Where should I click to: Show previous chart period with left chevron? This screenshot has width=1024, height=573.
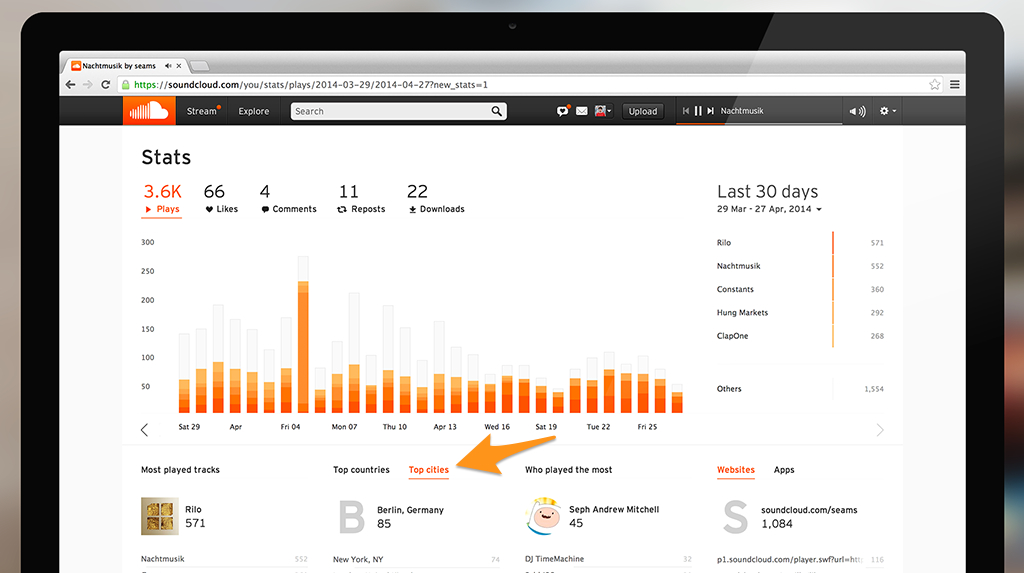144,430
